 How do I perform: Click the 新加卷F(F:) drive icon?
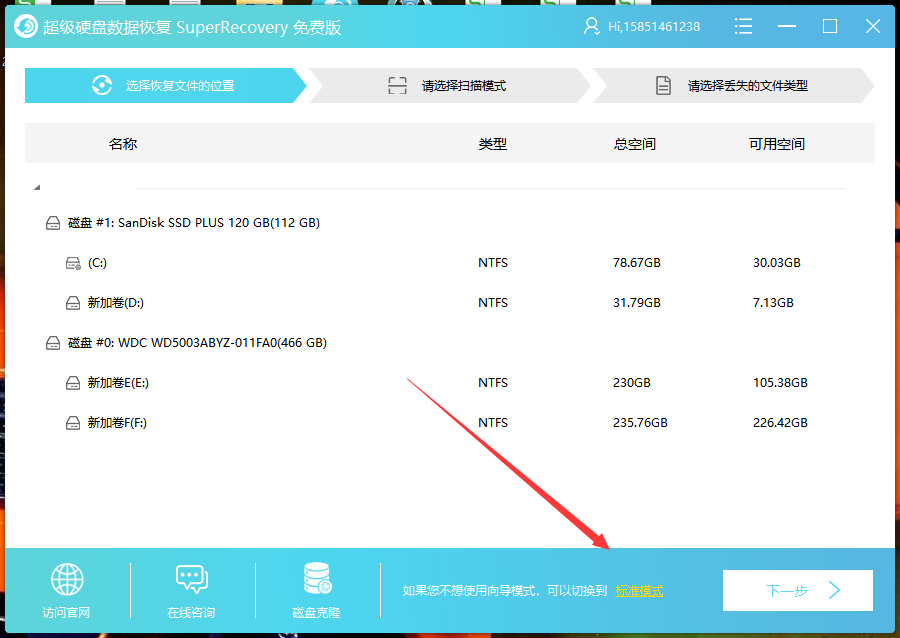click(x=73, y=423)
